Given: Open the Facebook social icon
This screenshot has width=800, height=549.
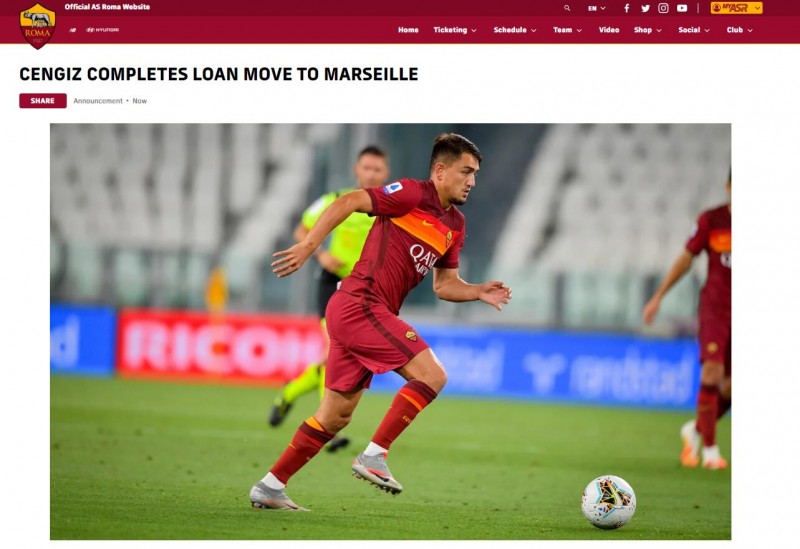Looking at the screenshot, I should pos(627,8).
